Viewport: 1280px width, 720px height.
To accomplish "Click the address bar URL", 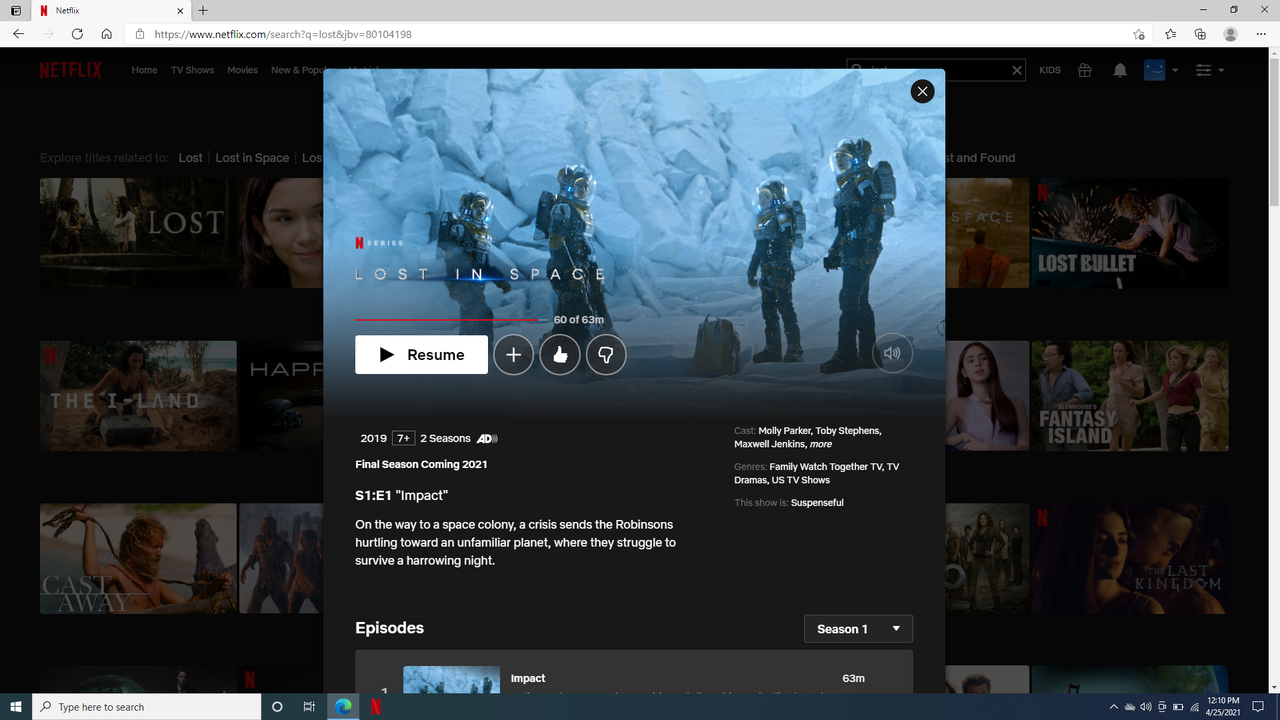I will coord(283,34).
